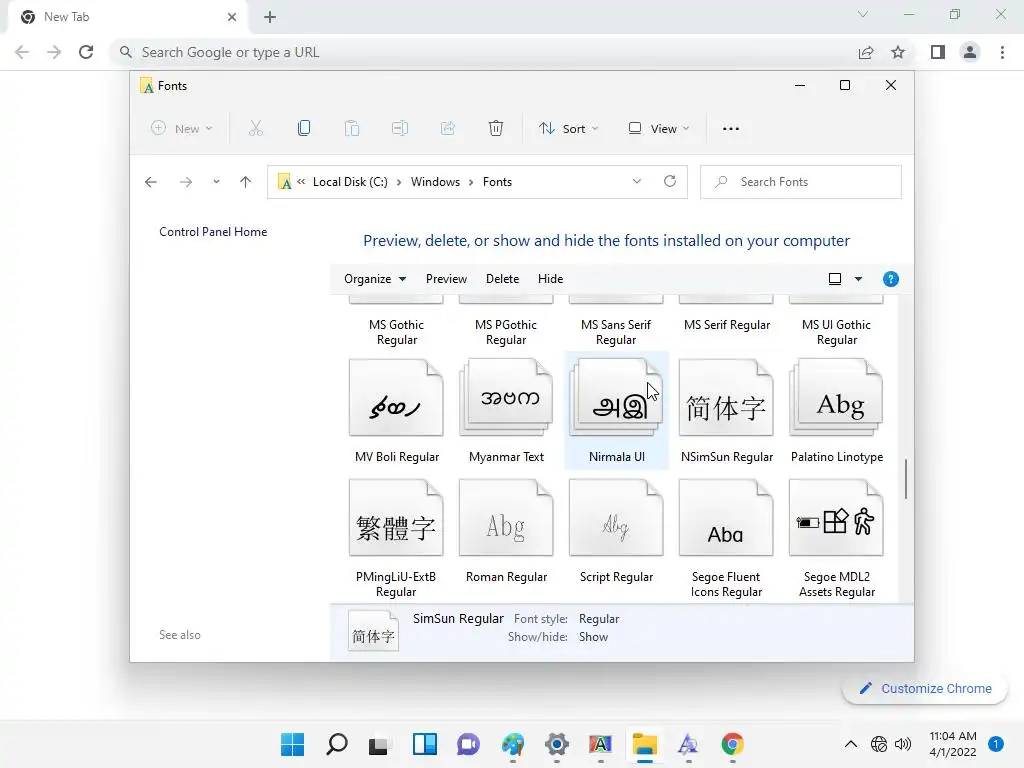Refresh the Fonts folder address bar
This screenshot has width=1024, height=768.
(670, 182)
